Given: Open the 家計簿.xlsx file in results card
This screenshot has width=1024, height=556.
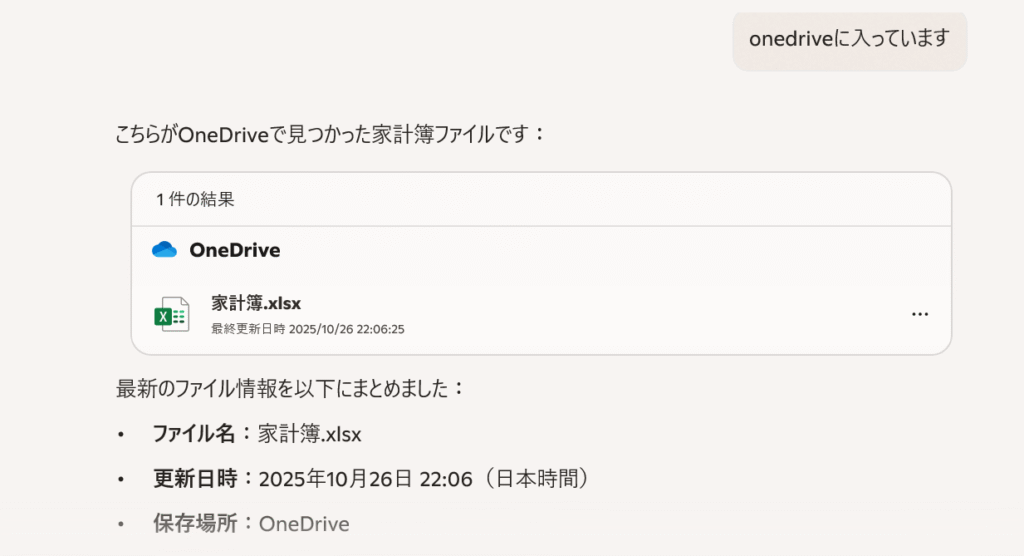Looking at the screenshot, I should click(257, 302).
